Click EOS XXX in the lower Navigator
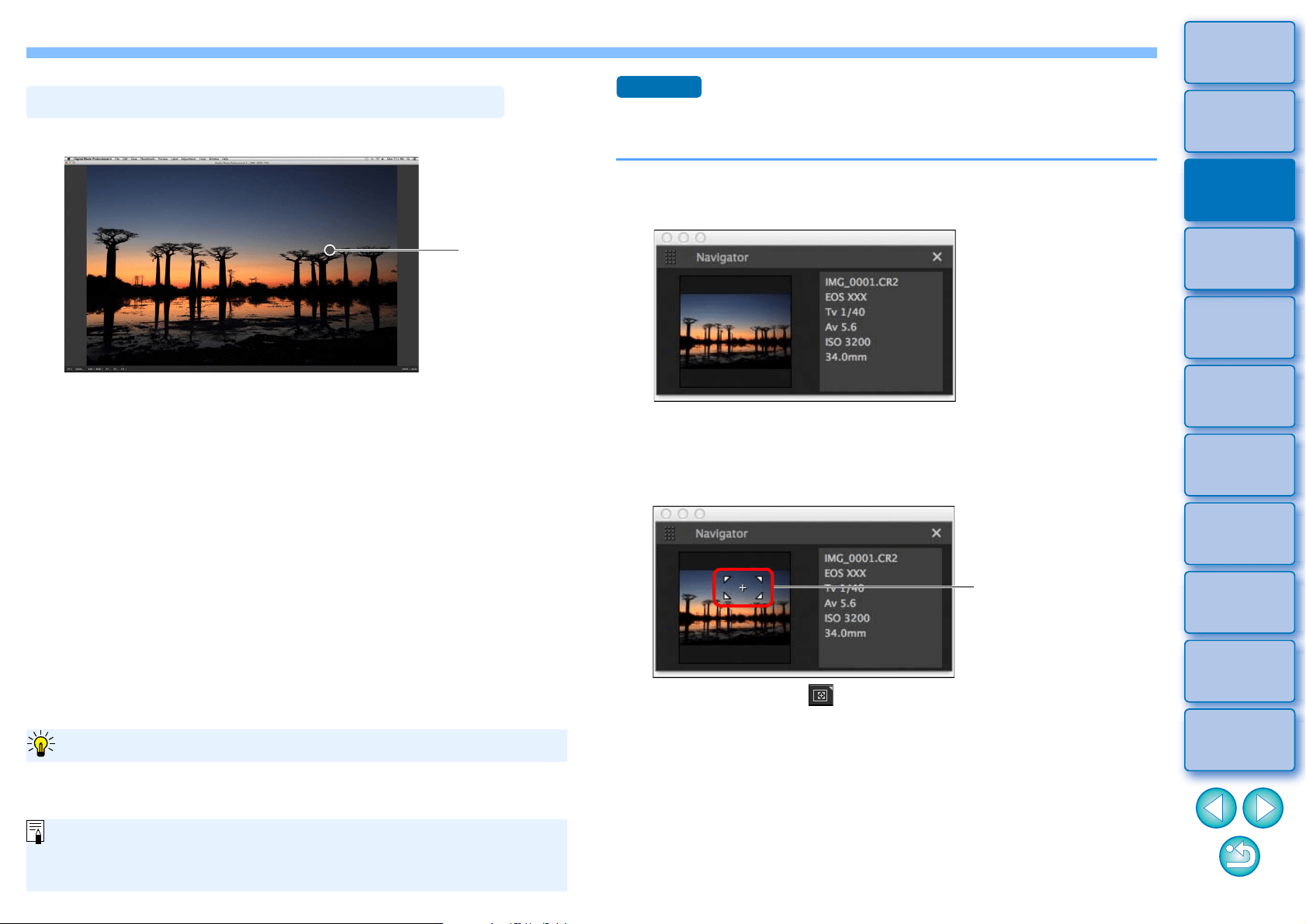 [845, 573]
